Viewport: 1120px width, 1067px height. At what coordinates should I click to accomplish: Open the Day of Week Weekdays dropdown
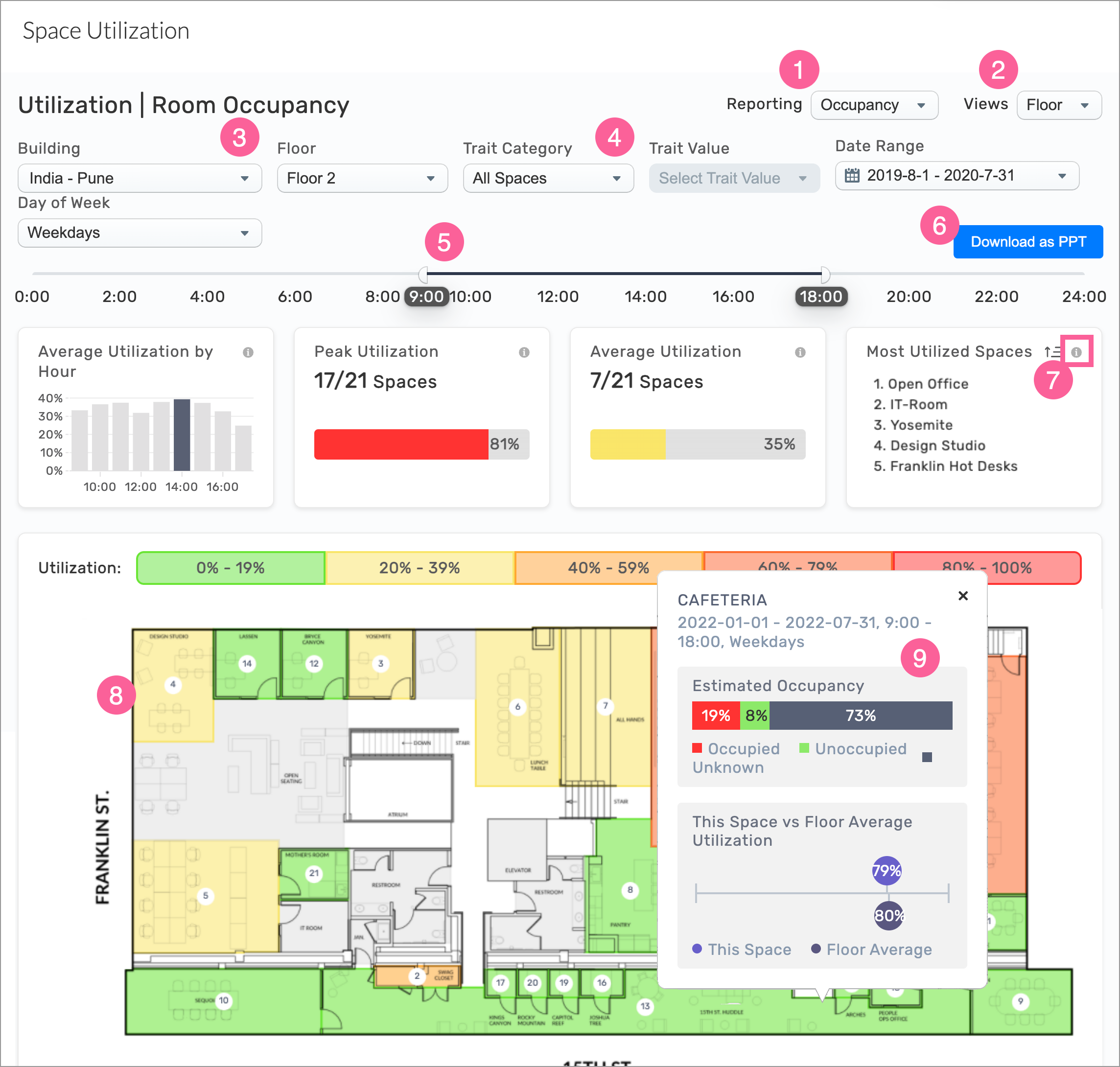140,232
